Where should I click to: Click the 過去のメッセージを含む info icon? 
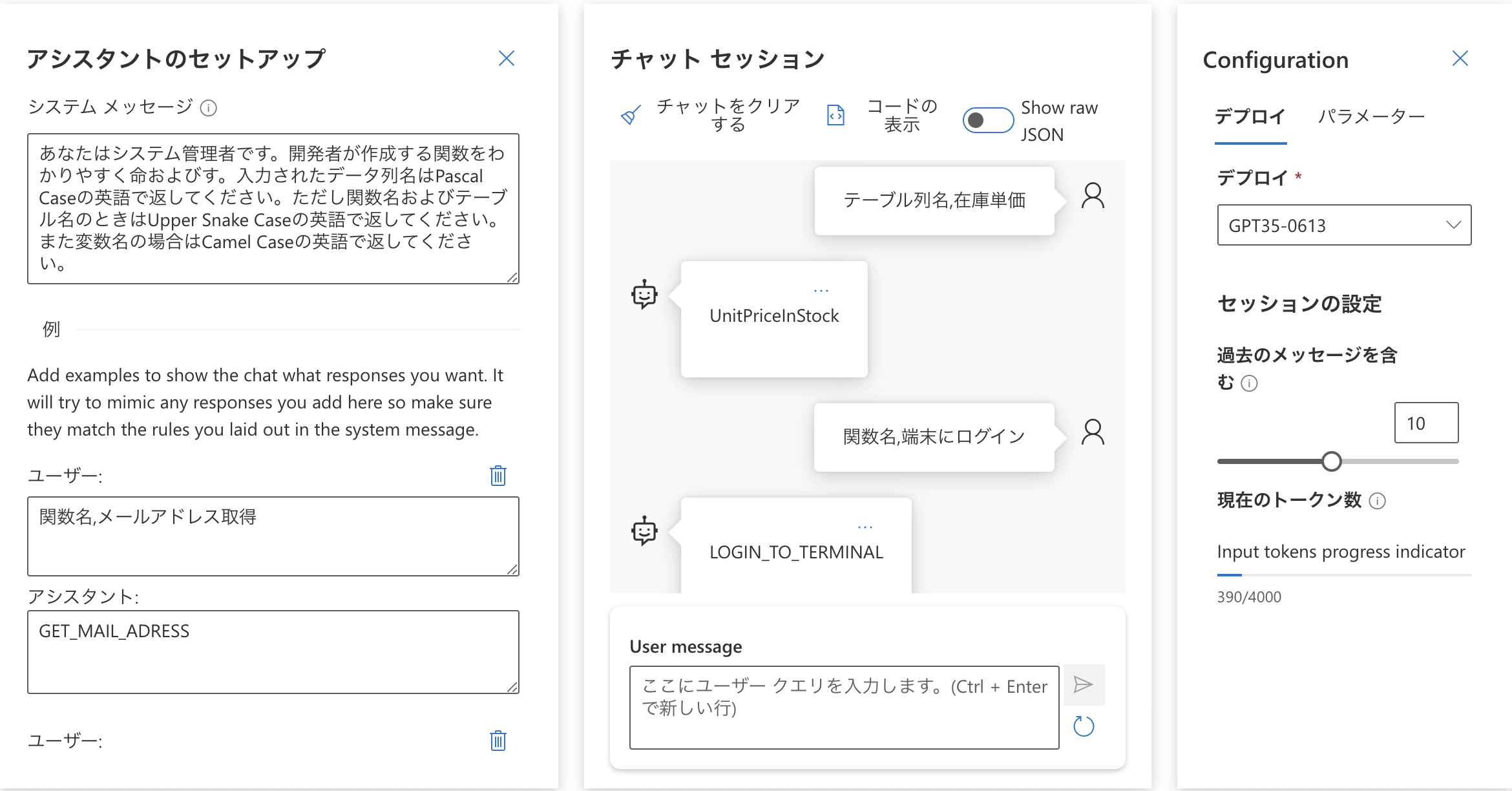click(1250, 384)
